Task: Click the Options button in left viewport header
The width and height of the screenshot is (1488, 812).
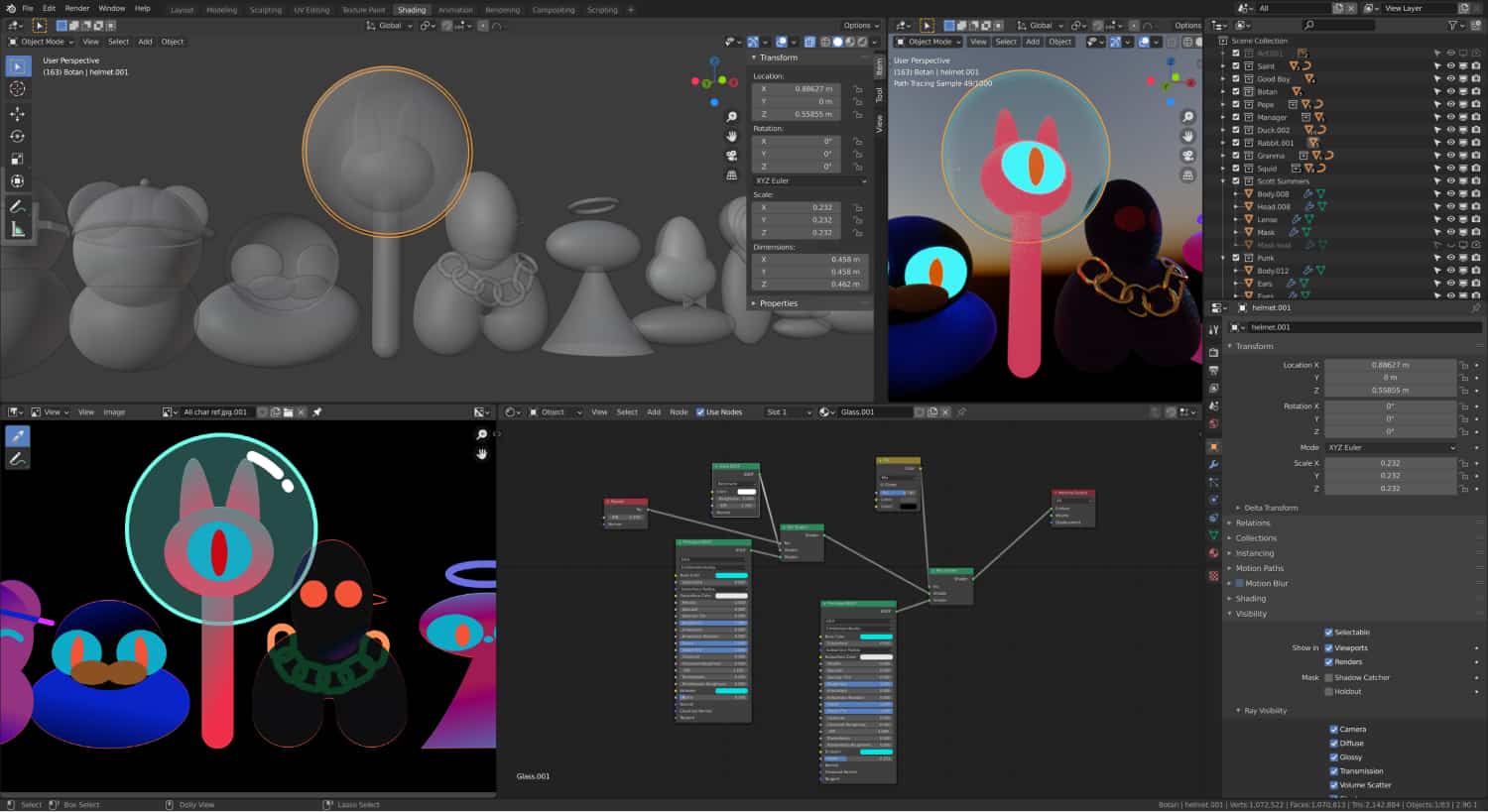Action: (x=860, y=26)
